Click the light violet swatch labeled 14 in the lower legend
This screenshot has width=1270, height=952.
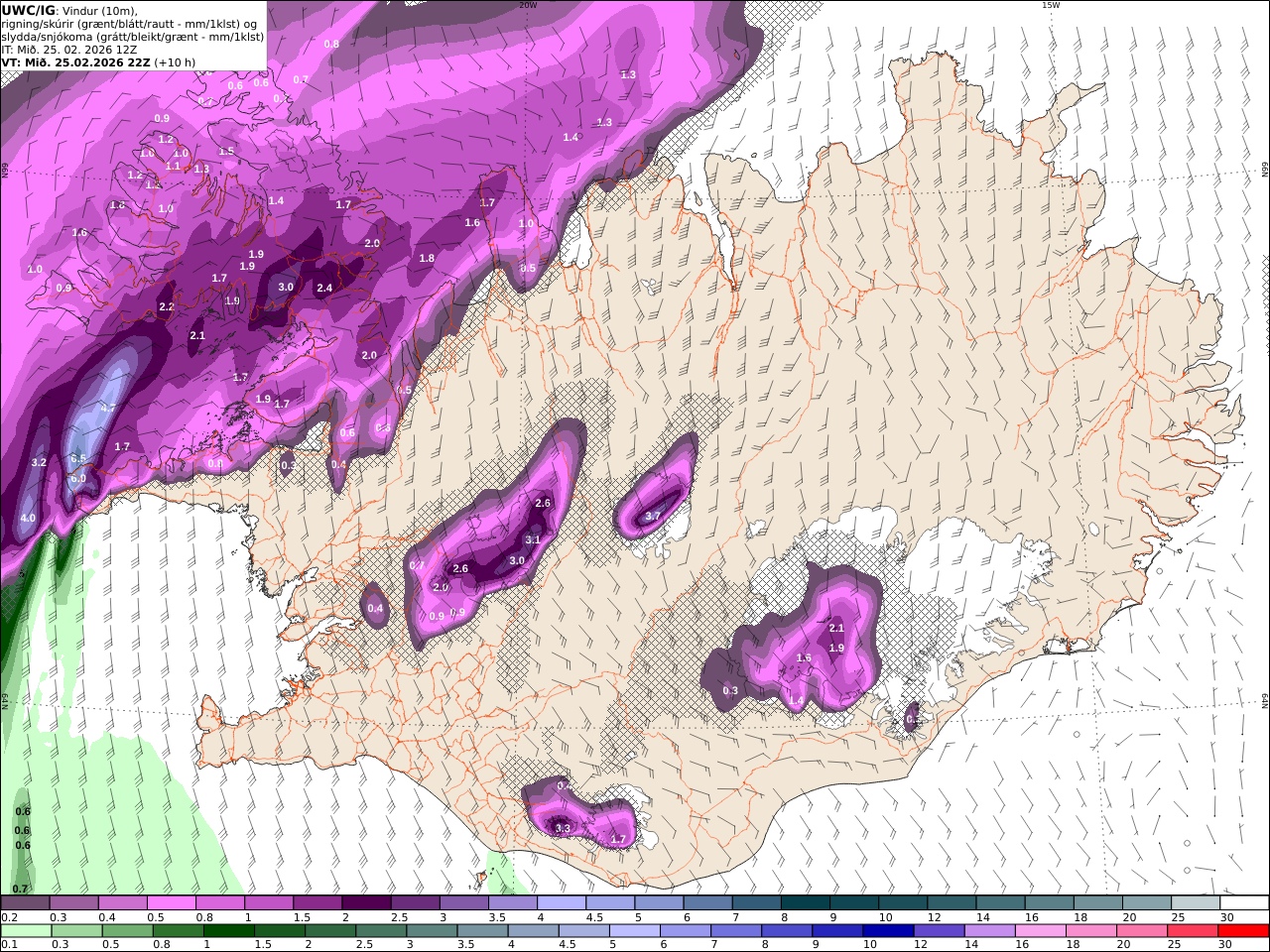[989, 931]
